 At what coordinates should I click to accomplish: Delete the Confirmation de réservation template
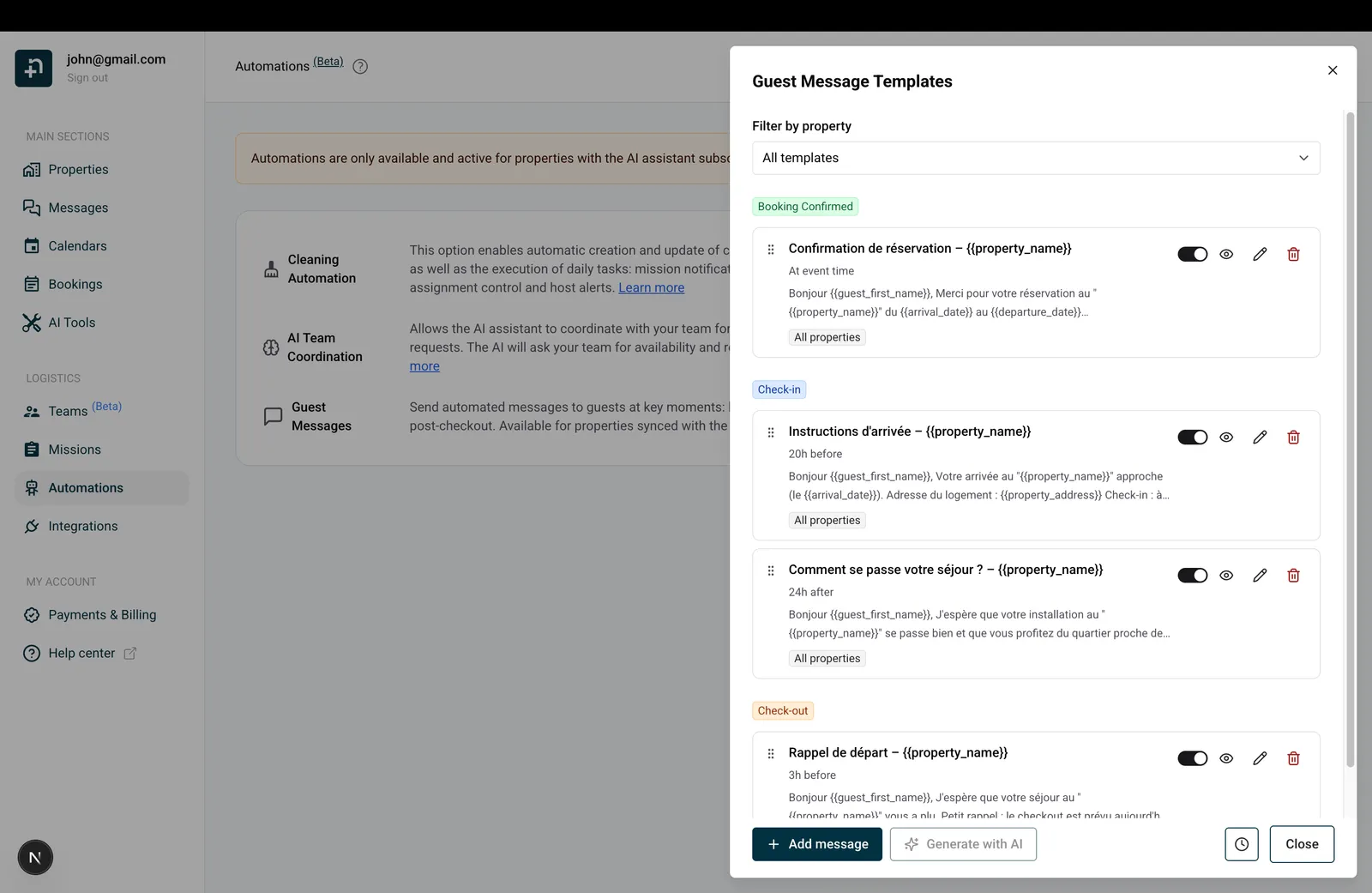pyautogui.click(x=1293, y=254)
